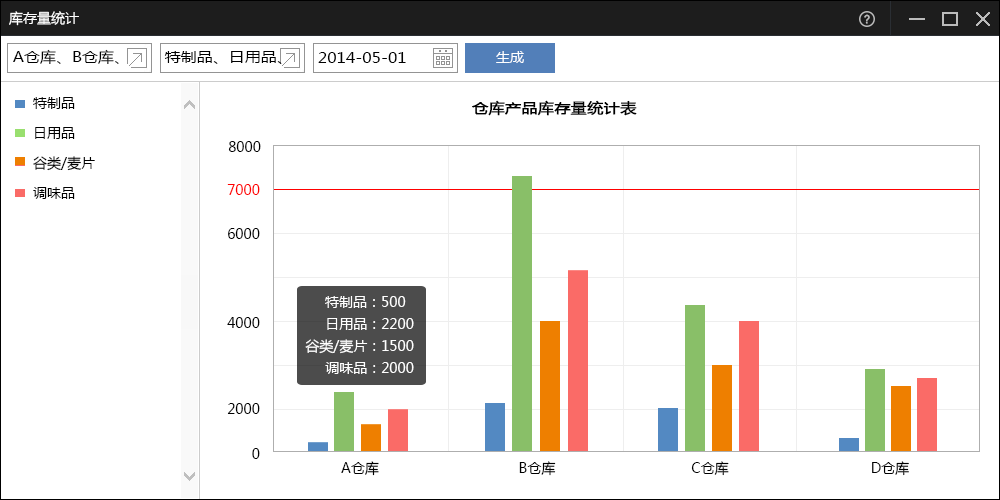This screenshot has height=500, width=1000.
Task: Click the orange 谷类/麦片 bar in B仓库
Action: tap(550, 386)
